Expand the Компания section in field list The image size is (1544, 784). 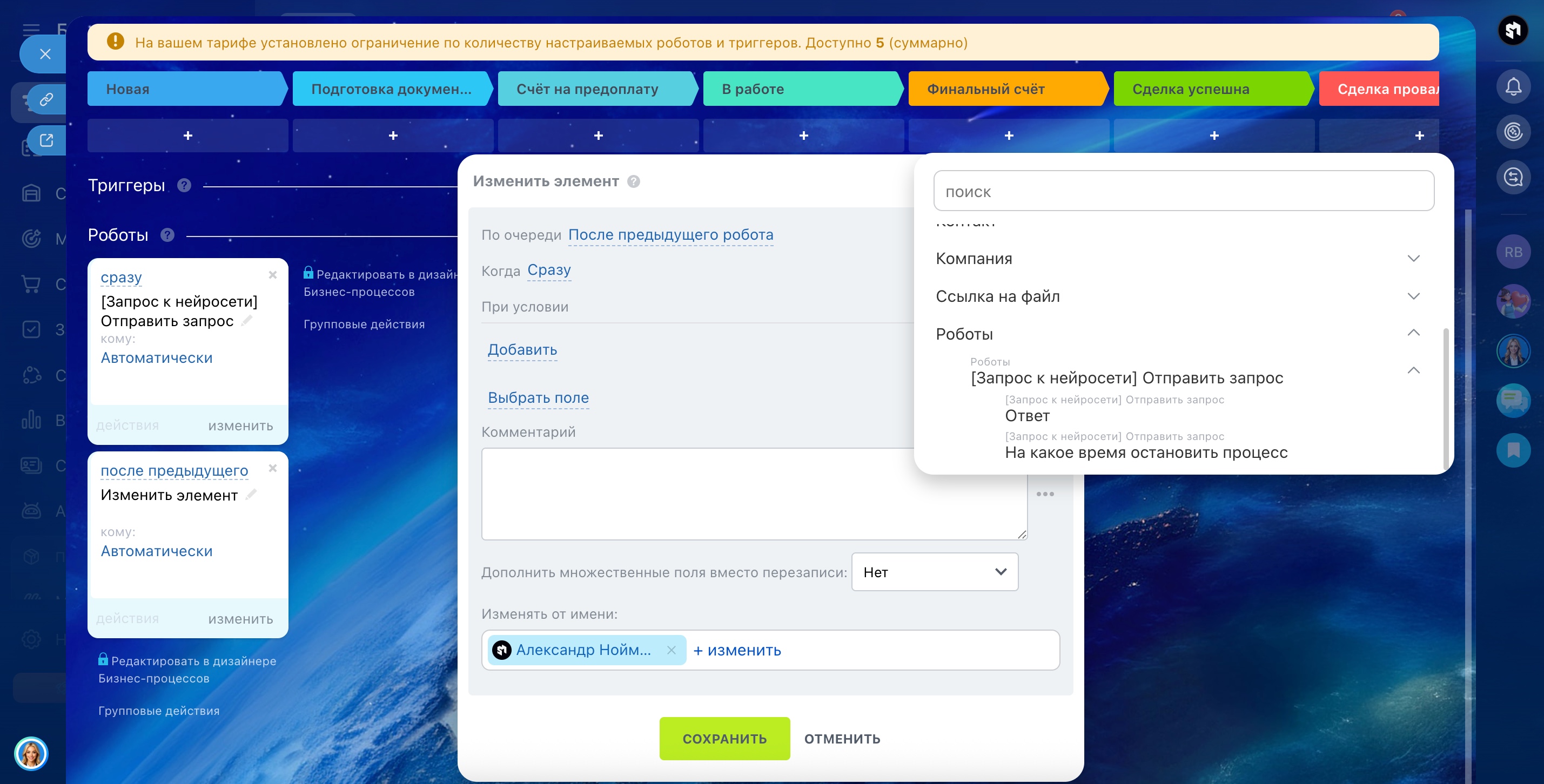[1413, 259]
